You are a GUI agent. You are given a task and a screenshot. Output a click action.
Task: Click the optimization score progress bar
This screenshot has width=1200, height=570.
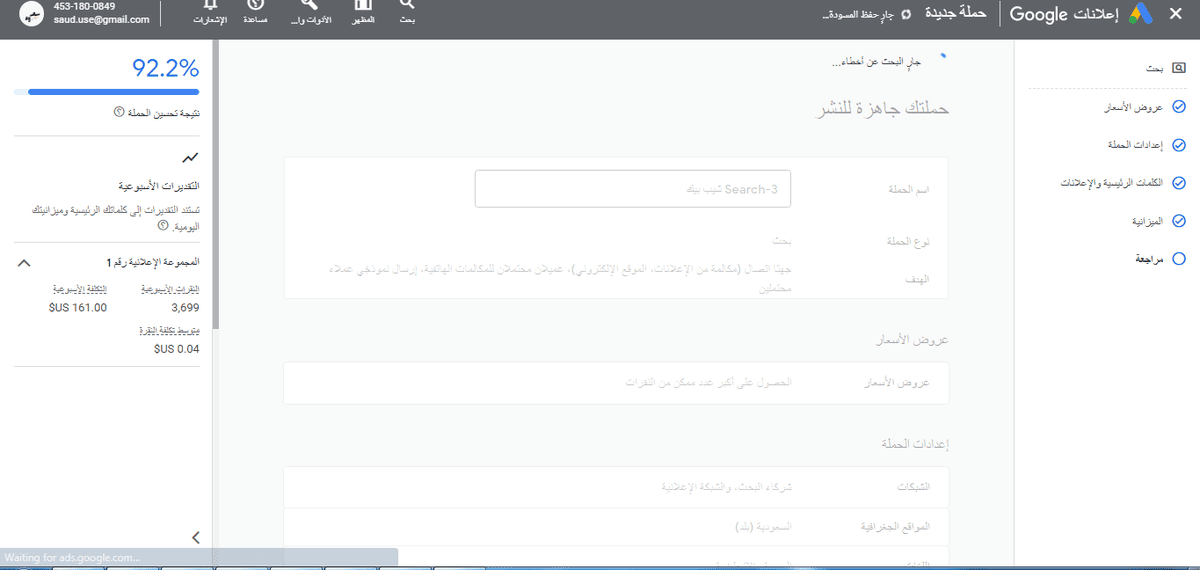pyautogui.click(x=106, y=92)
